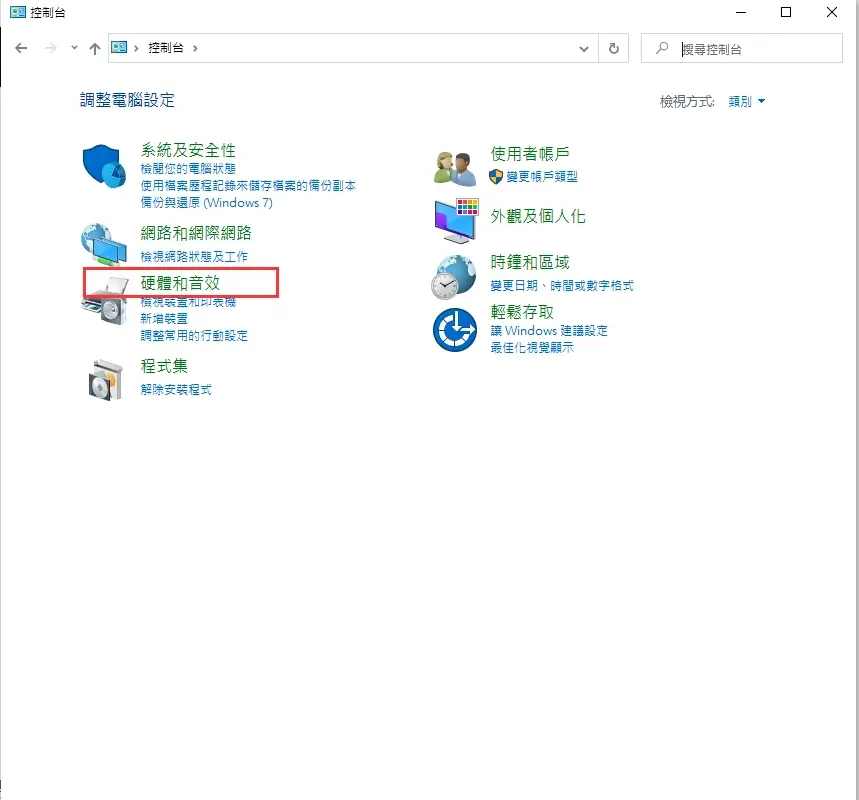The width and height of the screenshot is (859, 800).
Task: Expand the chevron before 控制台 breadcrumb
Action: coord(136,48)
